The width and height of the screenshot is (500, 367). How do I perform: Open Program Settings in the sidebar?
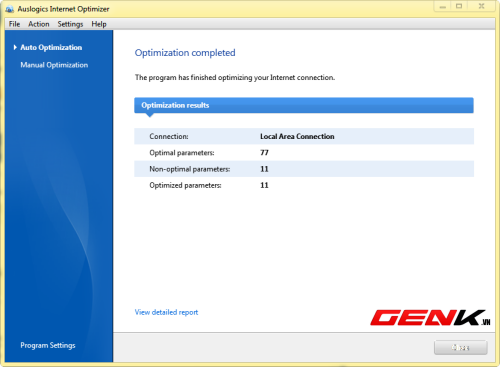pyautogui.click(x=48, y=345)
